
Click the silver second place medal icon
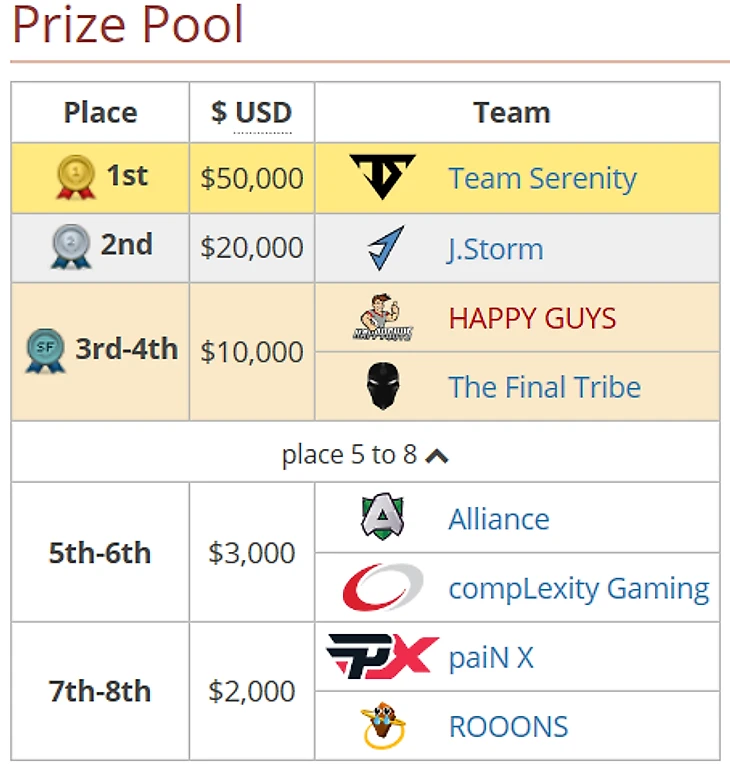coord(71,247)
